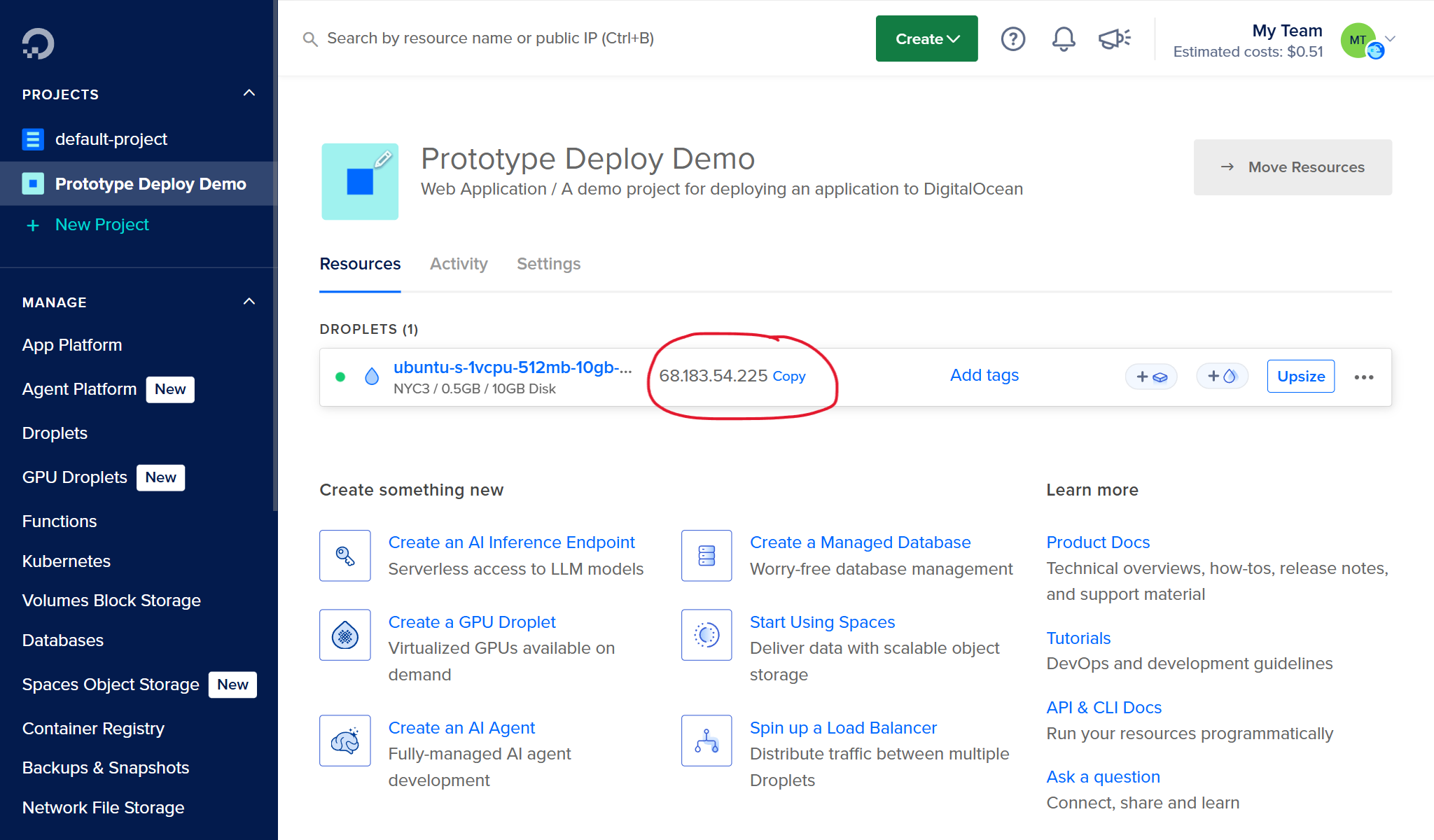Click the AI Inference Endpoint key icon

[345, 556]
